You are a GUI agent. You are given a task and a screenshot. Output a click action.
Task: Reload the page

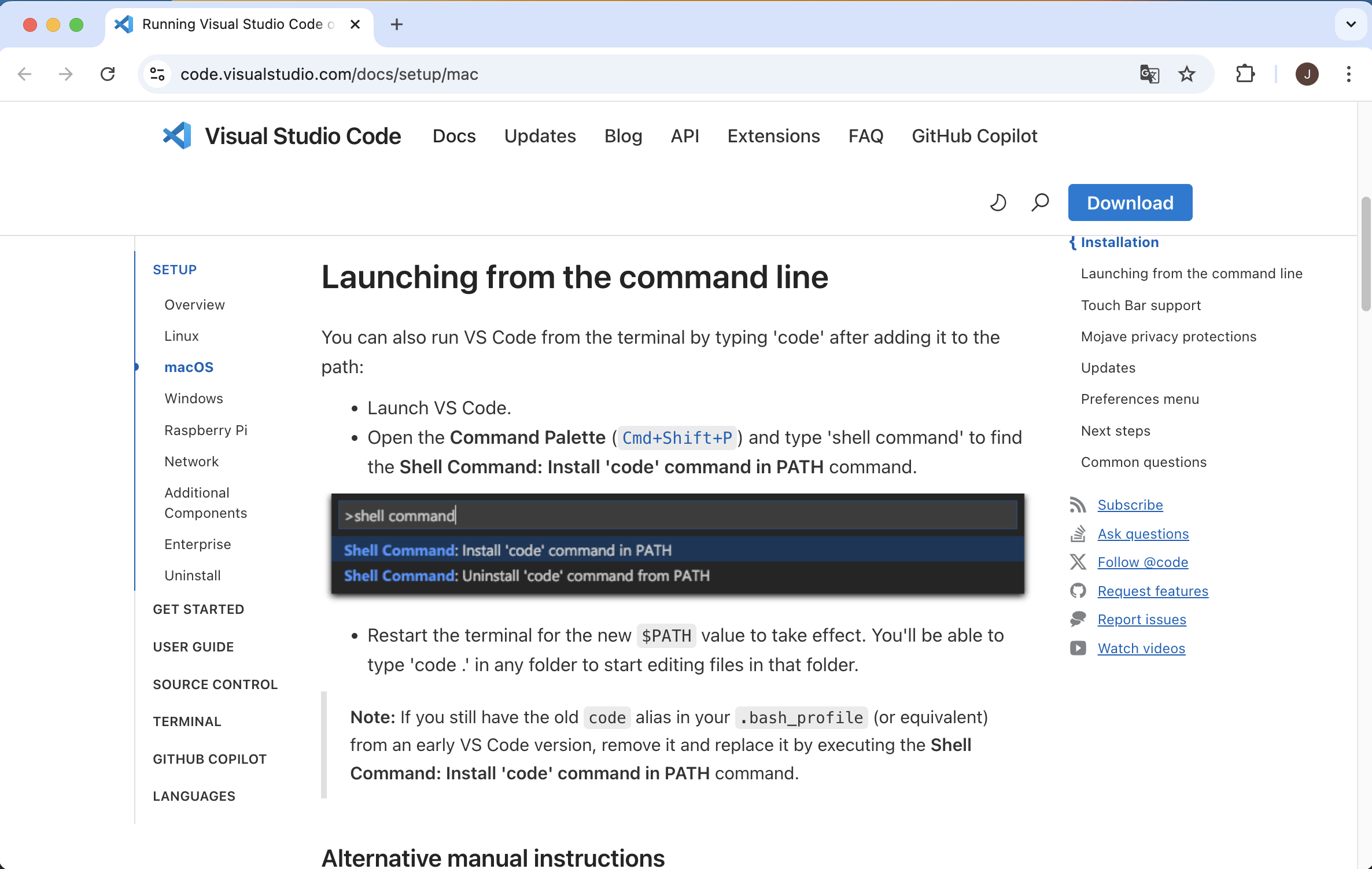point(108,74)
